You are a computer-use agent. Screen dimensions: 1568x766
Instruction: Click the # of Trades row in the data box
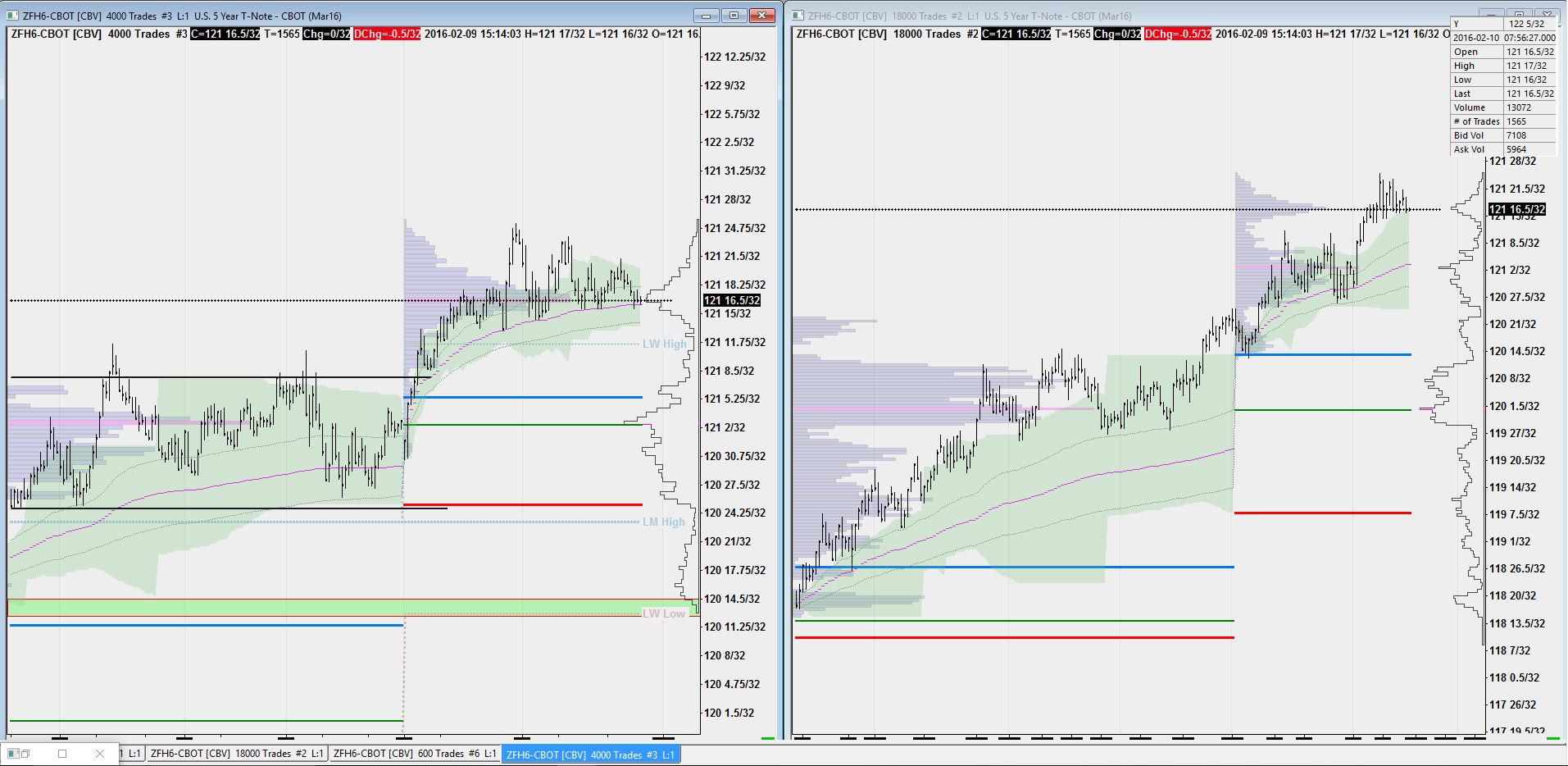(x=1503, y=121)
